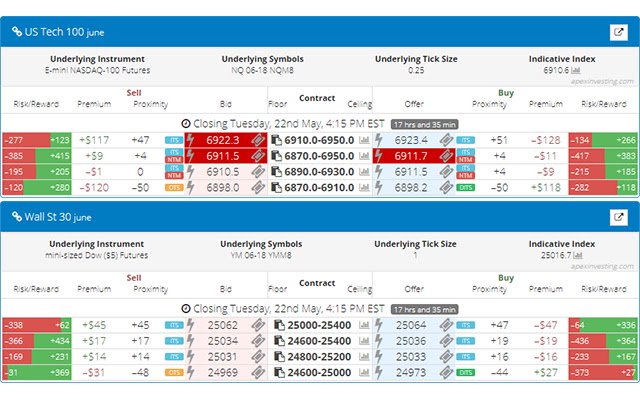Click buy premium value +$118

point(546,188)
